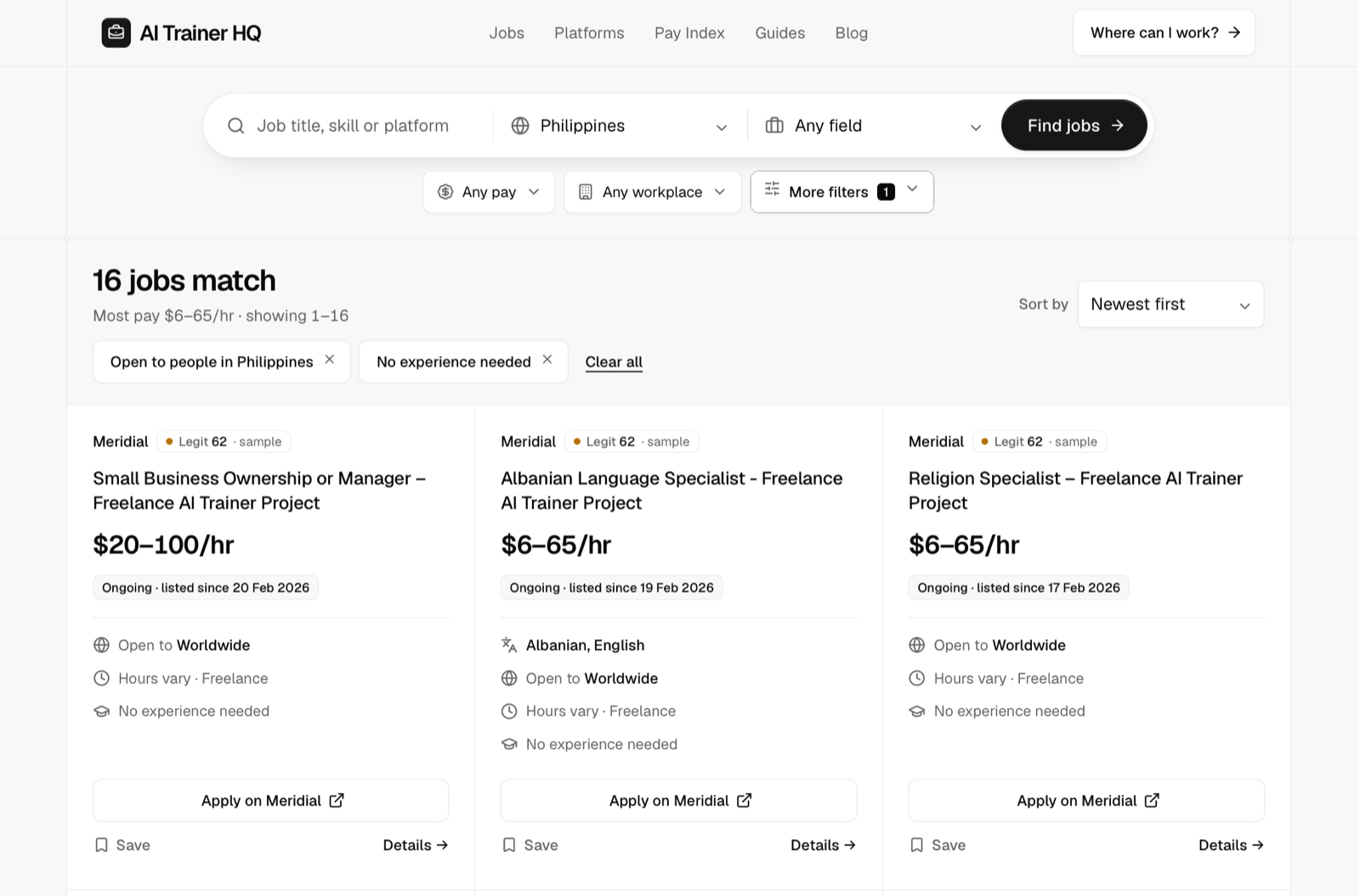This screenshot has width=1360, height=896.
Task: Click the Legit 62 badge on Albanian card
Action: coord(632,441)
